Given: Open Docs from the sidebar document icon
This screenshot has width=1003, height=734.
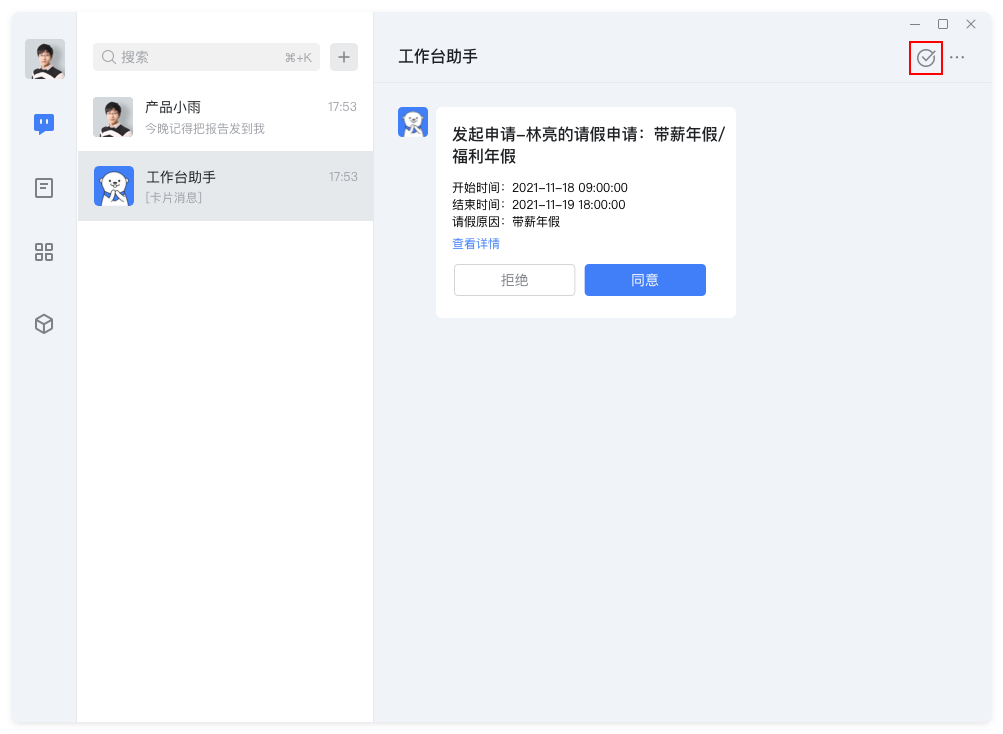Looking at the screenshot, I should 43,188.
